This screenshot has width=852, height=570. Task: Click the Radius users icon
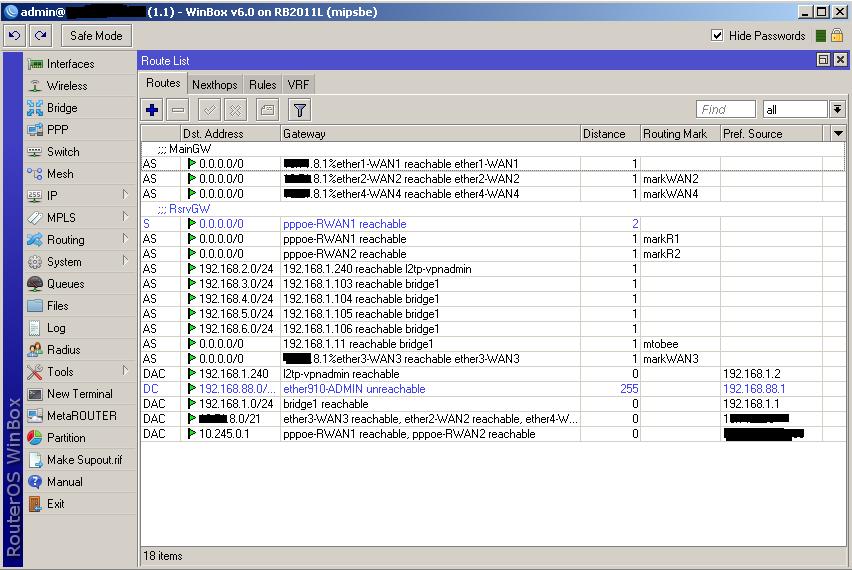tap(35, 350)
